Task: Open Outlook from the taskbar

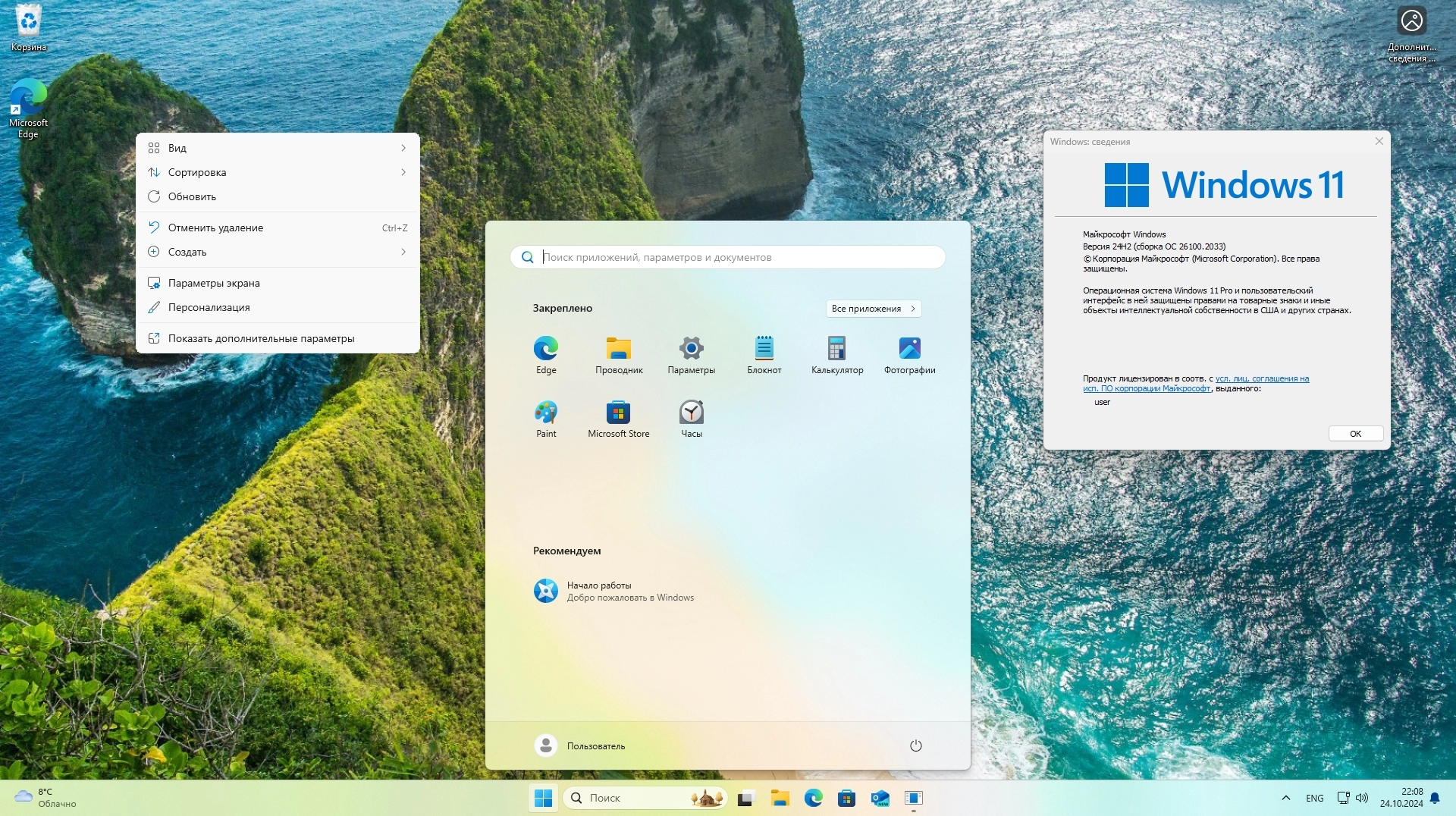Action: (880, 798)
